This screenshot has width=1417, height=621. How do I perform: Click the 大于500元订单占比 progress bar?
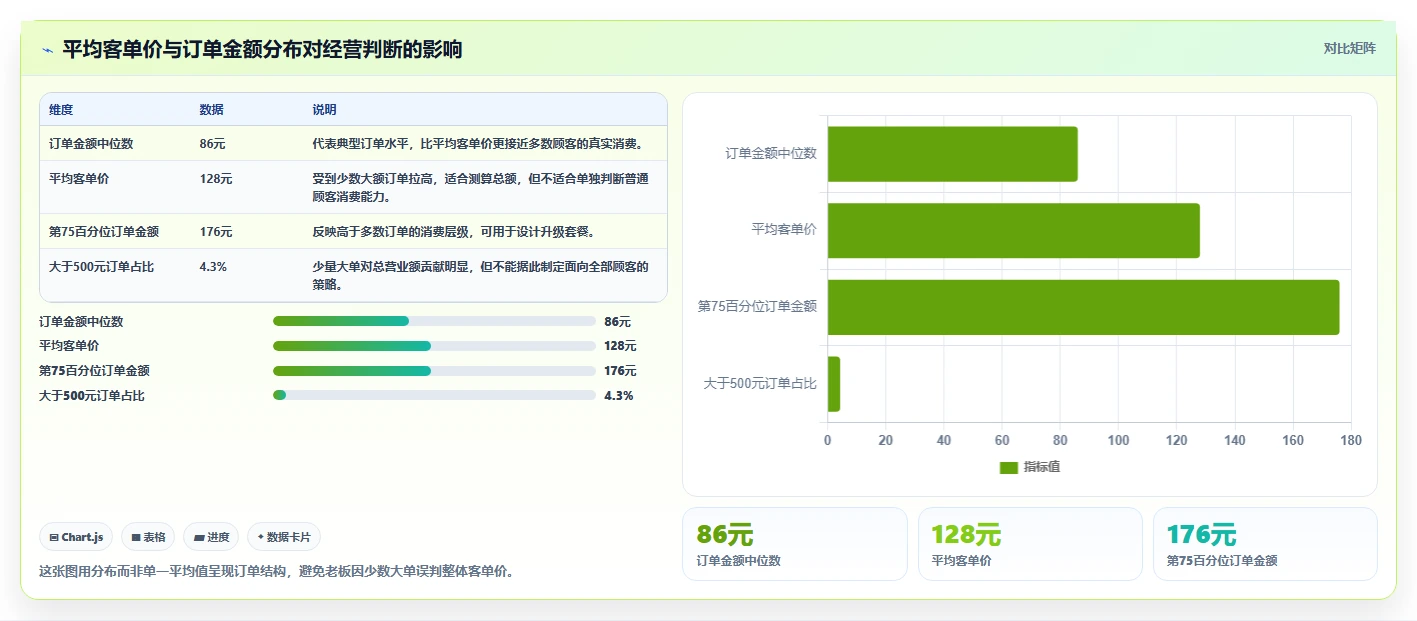434,395
